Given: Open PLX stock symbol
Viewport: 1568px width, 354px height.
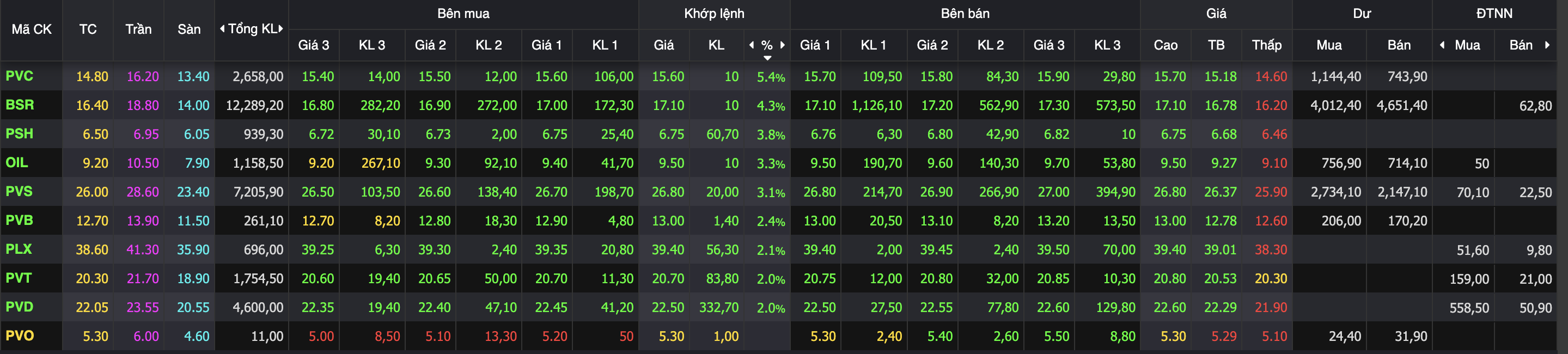Looking at the screenshot, I should [19, 249].
